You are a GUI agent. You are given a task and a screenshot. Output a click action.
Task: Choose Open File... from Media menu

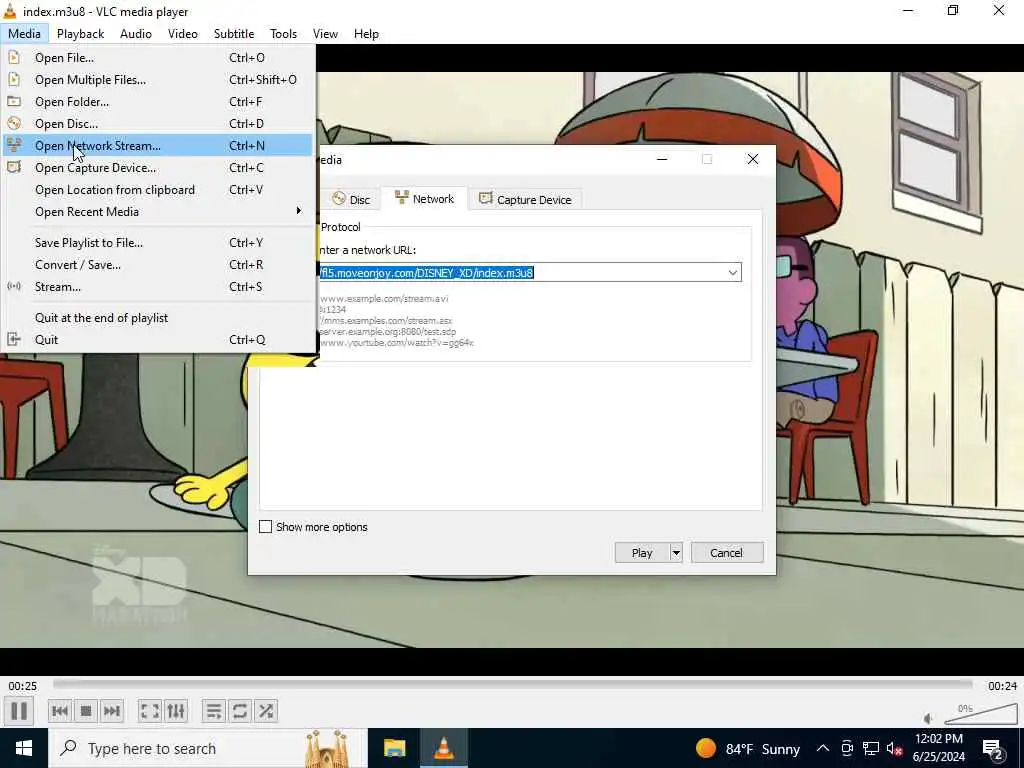(x=157, y=57)
